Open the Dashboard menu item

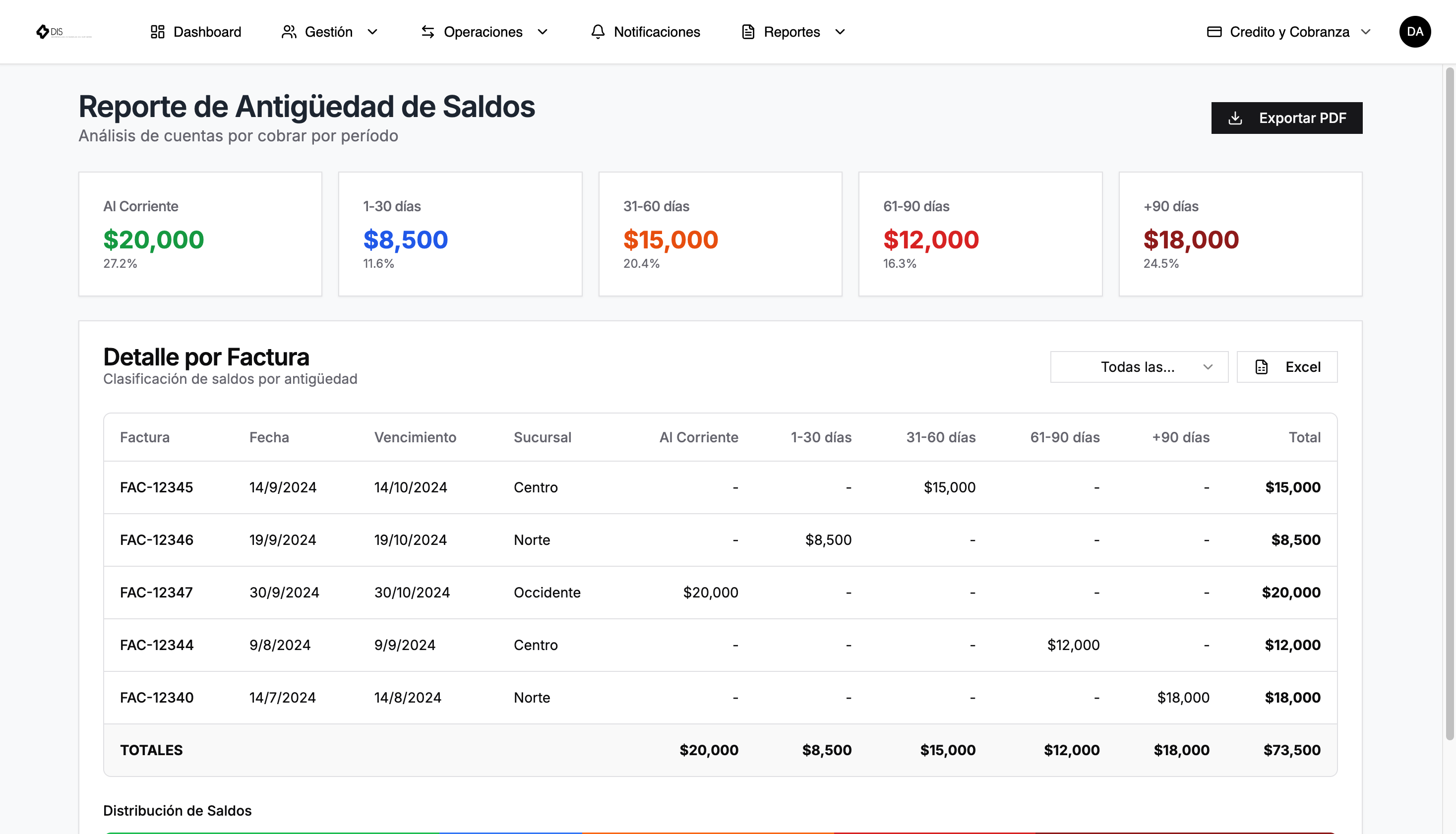pos(196,32)
